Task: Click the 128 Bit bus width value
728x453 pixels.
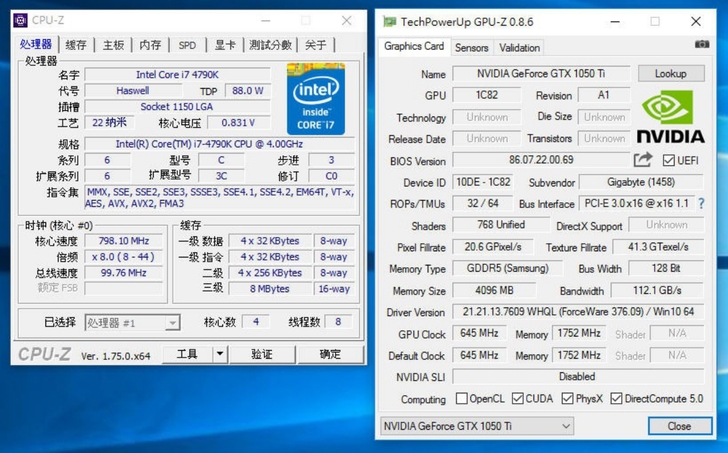Action: 666,268
